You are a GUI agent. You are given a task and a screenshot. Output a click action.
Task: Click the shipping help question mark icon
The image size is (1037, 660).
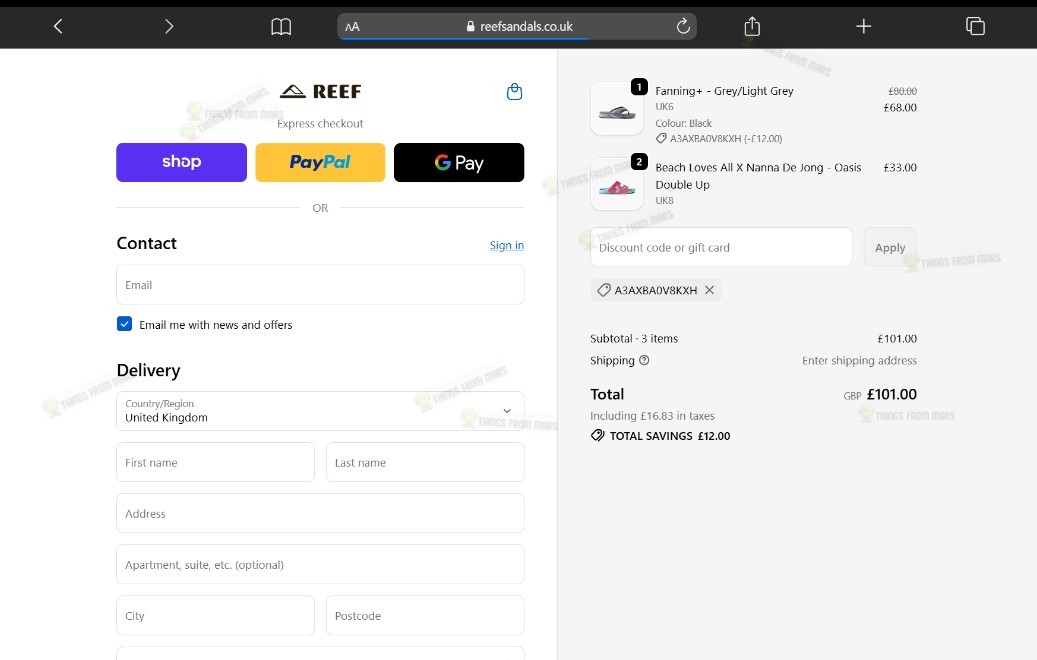click(644, 360)
